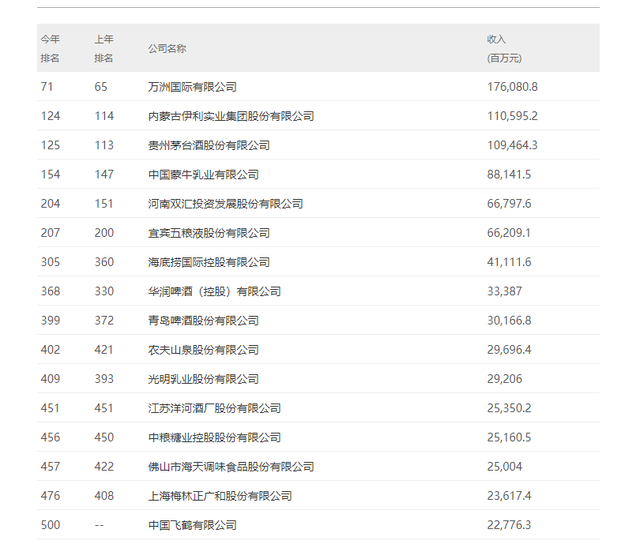Click this year's rank 207
This screenshot has width=640, height=548.
click(x=51, y=233)
